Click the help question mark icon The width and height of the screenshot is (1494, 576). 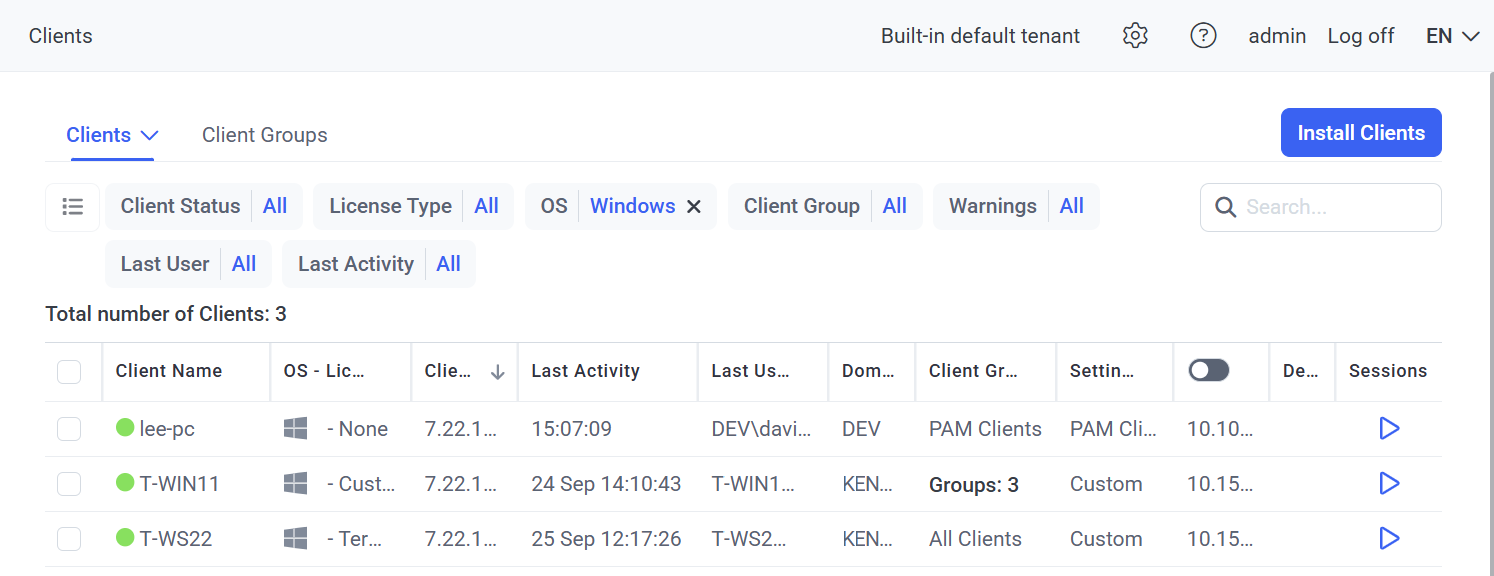(x=1203, y=36)
